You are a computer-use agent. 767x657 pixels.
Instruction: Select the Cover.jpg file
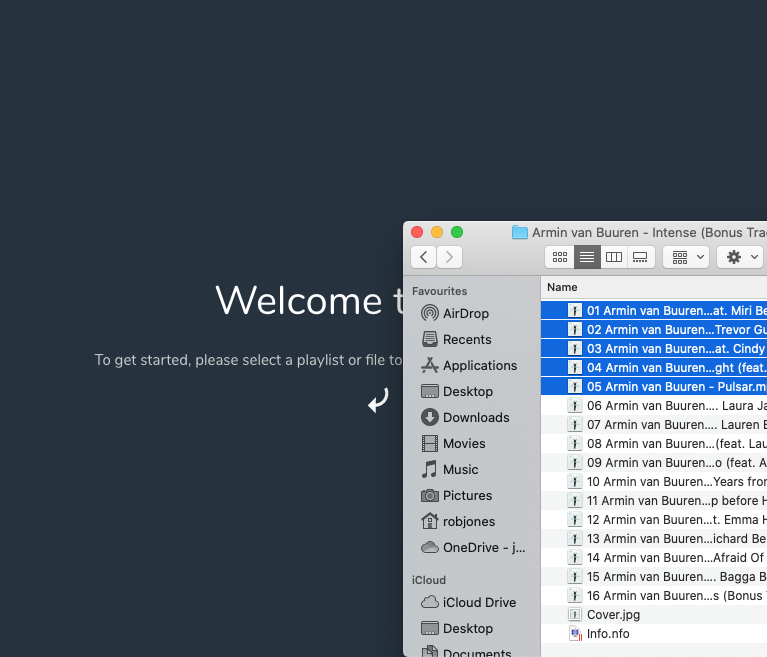[x=613, y=614]
